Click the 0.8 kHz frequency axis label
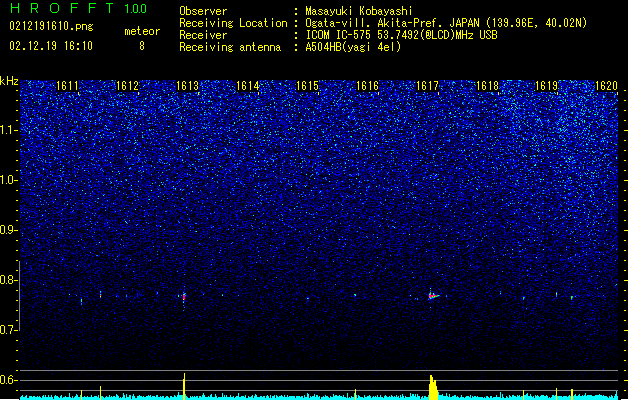Viewport: 629px width, 400px height. (x=8, y=280)
